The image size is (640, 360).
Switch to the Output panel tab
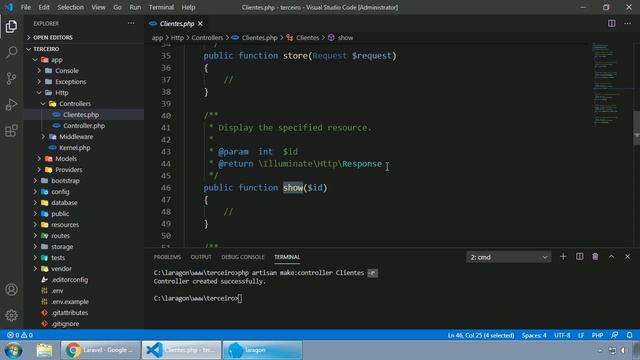coord(201,257)
